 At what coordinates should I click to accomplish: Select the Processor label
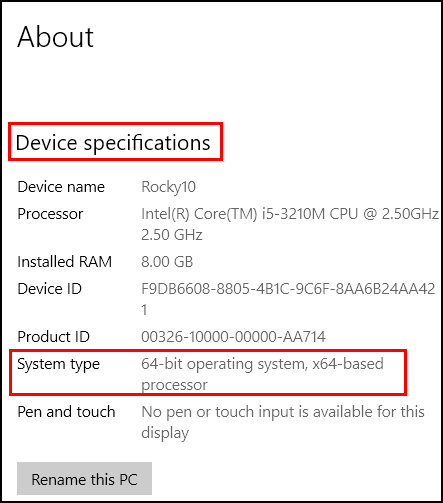pyautogui.click(x=50, y=214)
